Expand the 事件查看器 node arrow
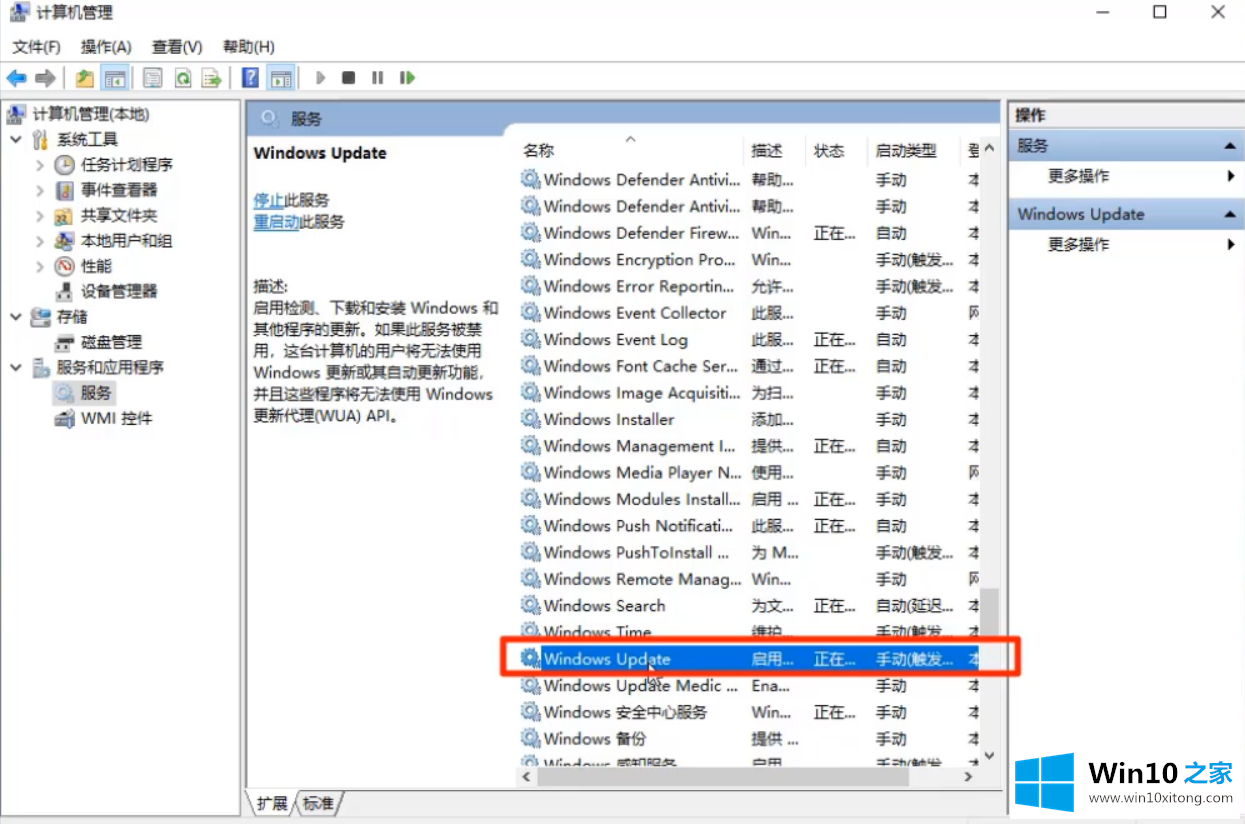The image size is (1245, 824). [x=40, y=190]
